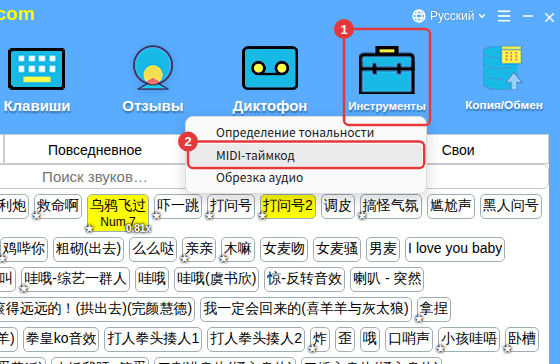Play the 卧槽 sound
Viewport: 560px width, 364px height.
coord(522,339)
